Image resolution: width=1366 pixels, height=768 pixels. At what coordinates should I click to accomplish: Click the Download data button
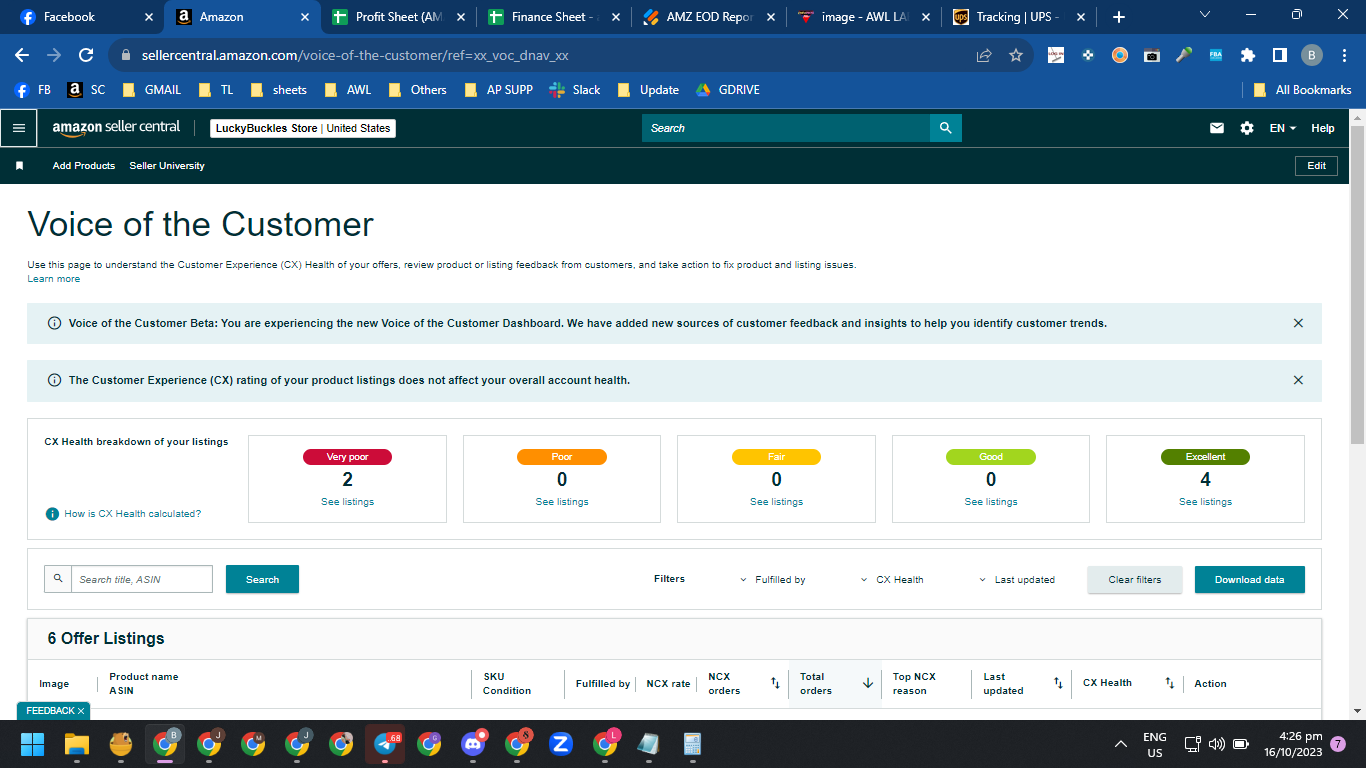(x=1250, y=580)
